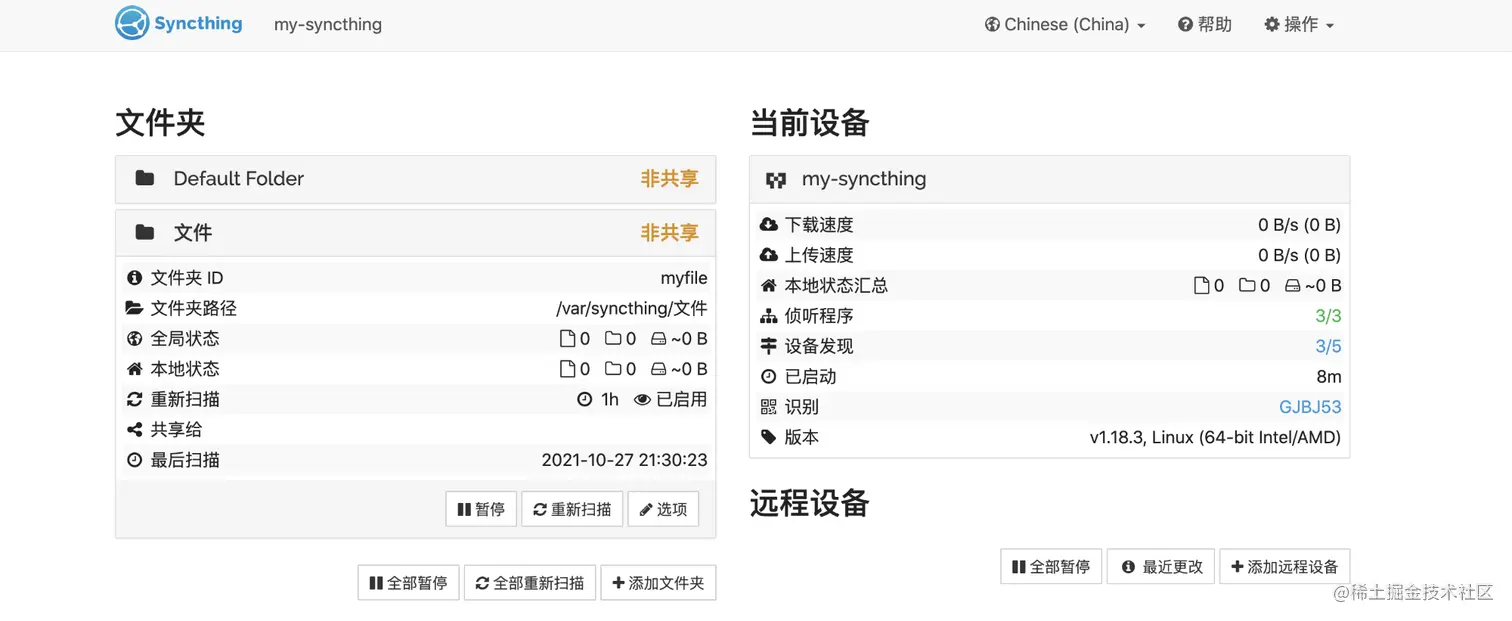1512x621 pixels.
Task: Click the tag icon beside 版本
Action: pyautogui.click(x=769, y=437)
